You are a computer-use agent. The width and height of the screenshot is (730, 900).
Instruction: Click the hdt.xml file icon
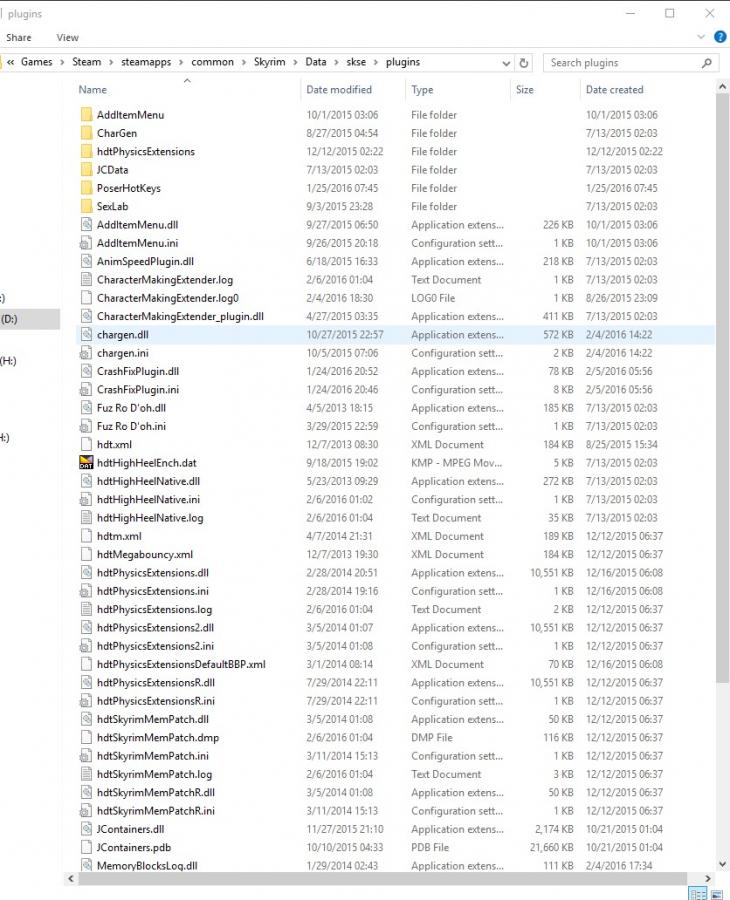[x=86, y=444]
